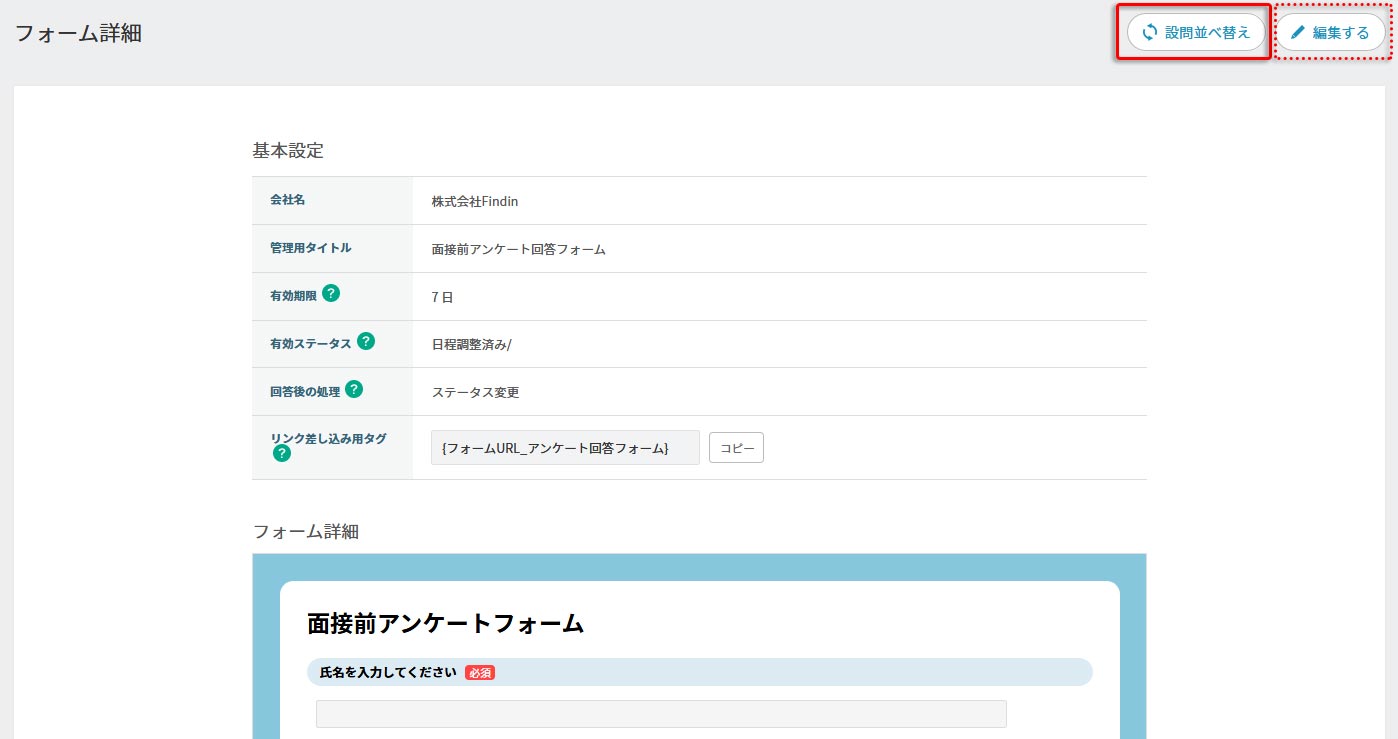Click the 管理用タイトル row label
1398x739 pixels.
[311, 248]
